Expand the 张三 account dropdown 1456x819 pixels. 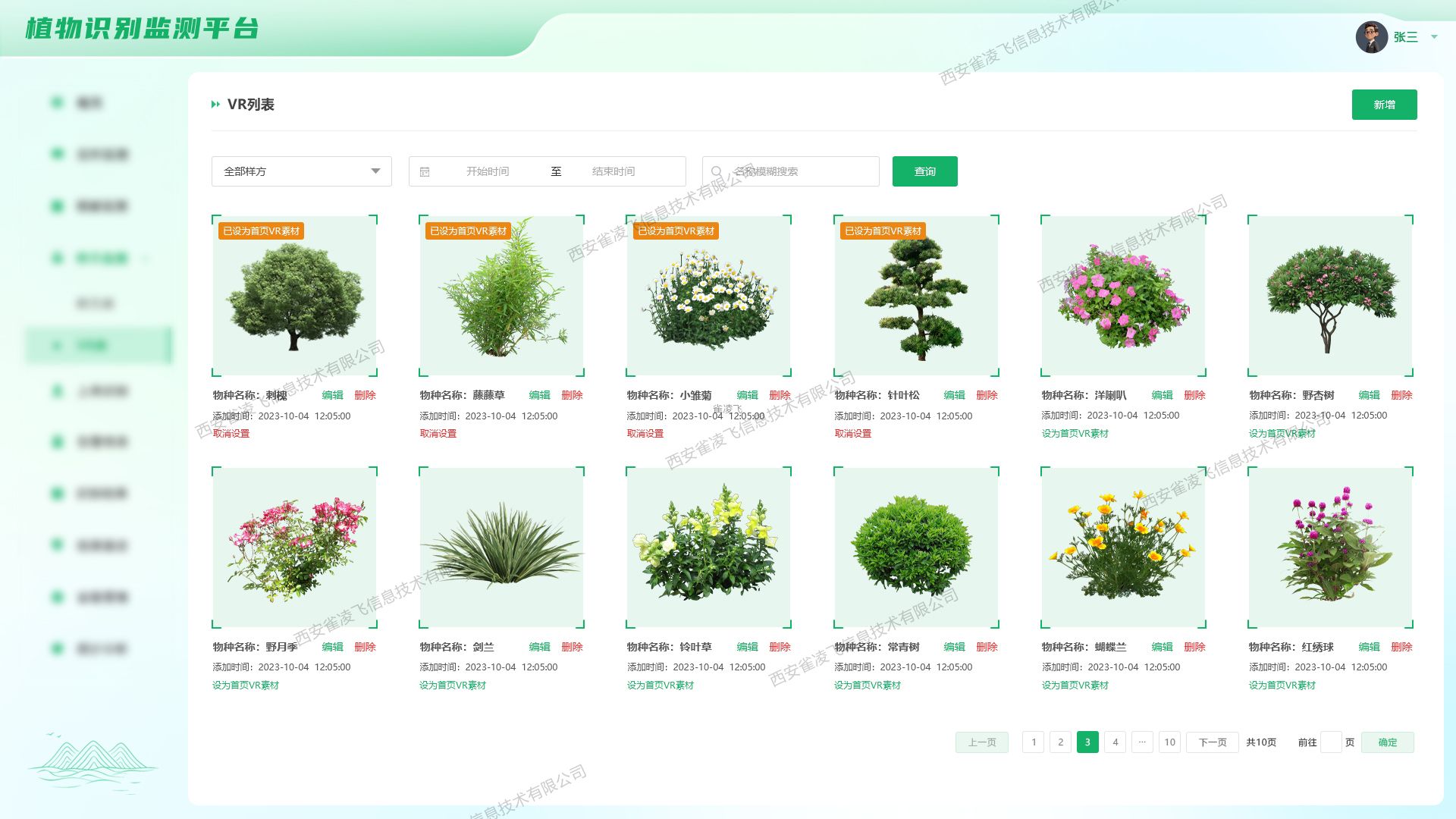point(1436,36)
